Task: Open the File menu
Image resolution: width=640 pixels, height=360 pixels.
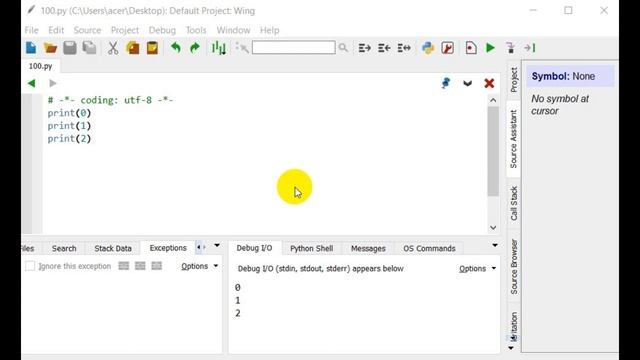Action: (31, 30)
